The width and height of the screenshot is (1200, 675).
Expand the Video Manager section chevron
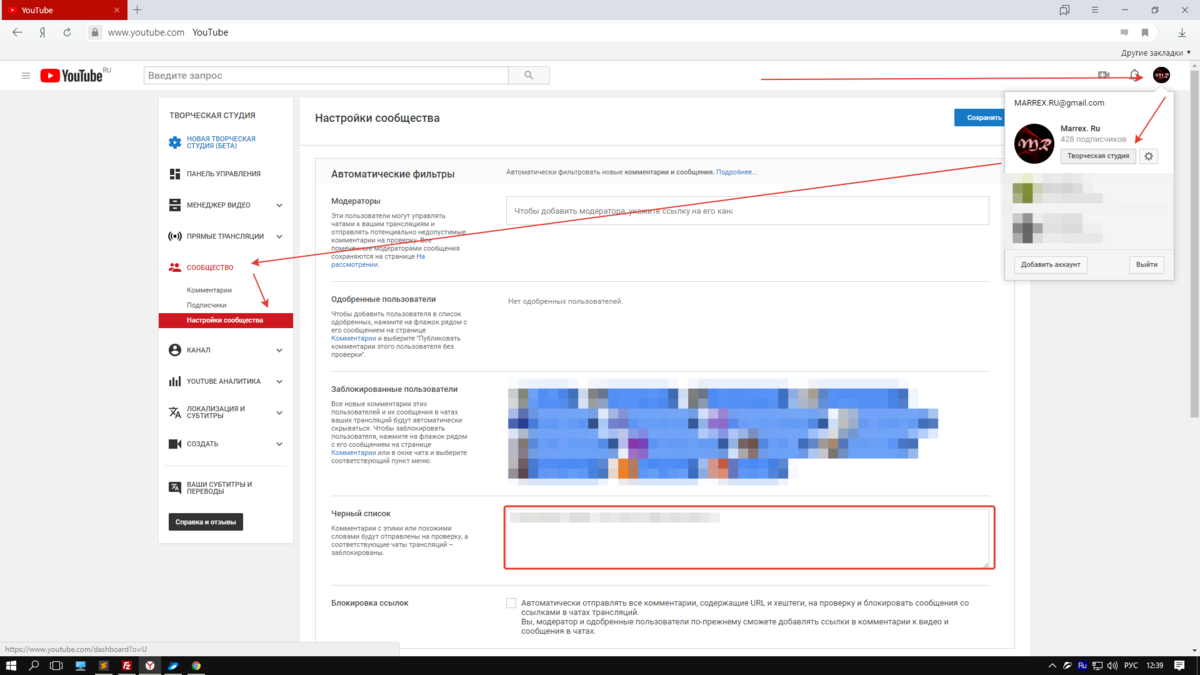click(x=279, y=205)
